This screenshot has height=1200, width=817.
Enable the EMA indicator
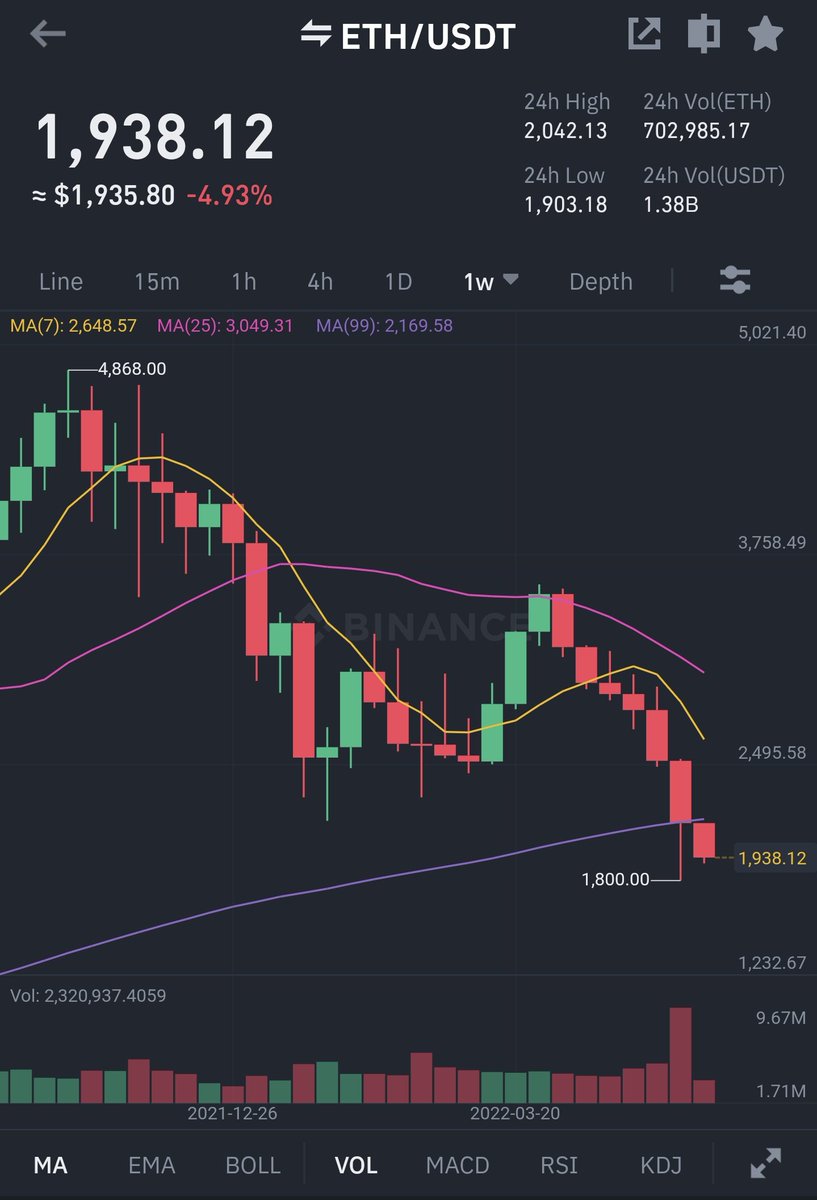tap(152, 1165)
